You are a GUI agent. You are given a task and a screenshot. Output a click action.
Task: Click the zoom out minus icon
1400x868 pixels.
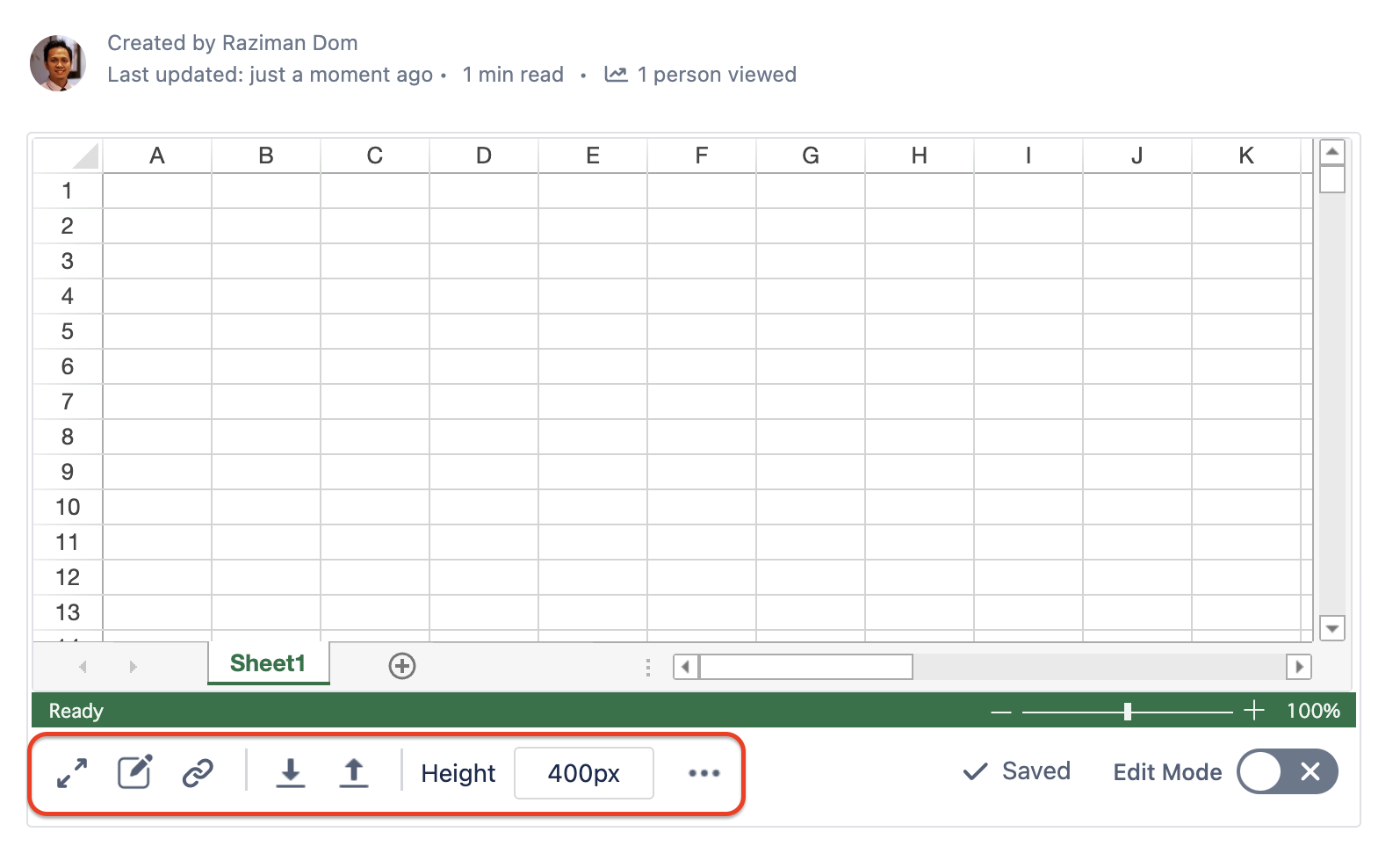click(x=1001, y=712)
